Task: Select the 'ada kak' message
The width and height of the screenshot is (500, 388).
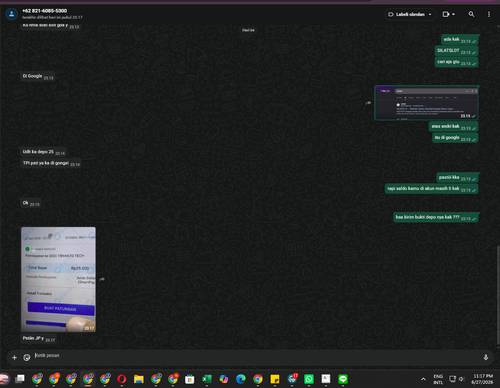Action: click(460, 40)
